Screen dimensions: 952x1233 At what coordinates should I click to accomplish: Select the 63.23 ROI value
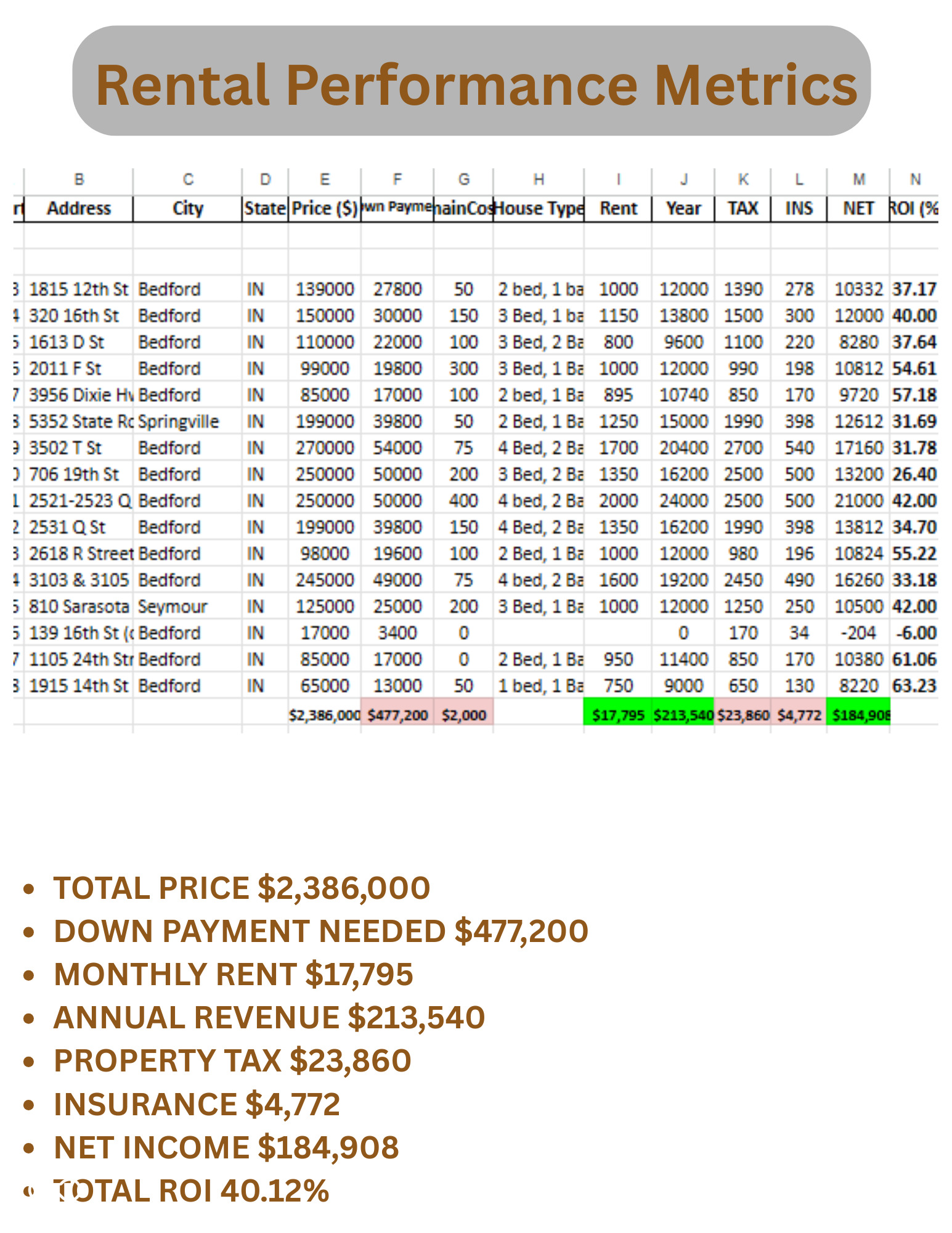[x=914, y=686]
